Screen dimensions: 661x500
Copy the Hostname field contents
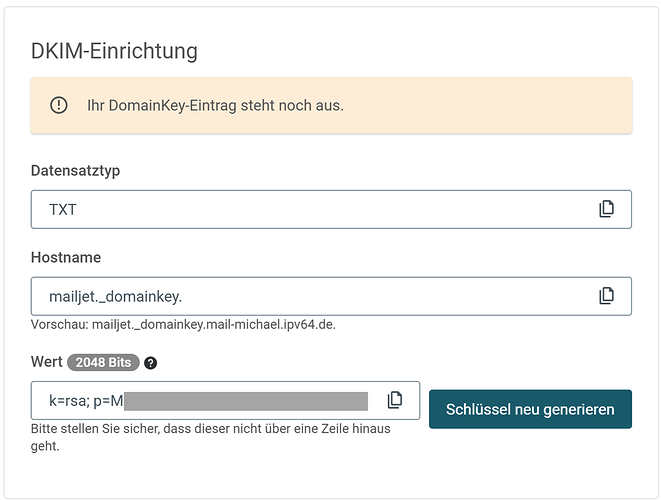(x=606, y=296)
